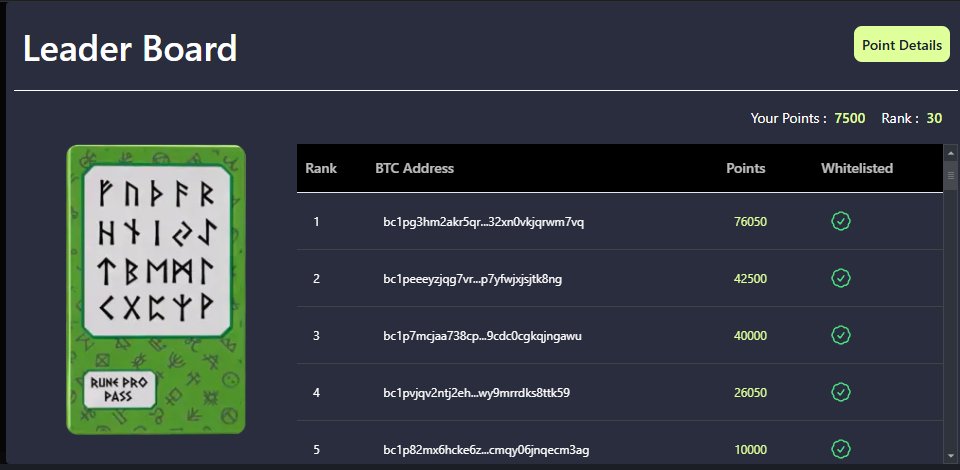Click the Whitelisted column header
The width and height of the screenshot is (960, 470).
[857, 168]
